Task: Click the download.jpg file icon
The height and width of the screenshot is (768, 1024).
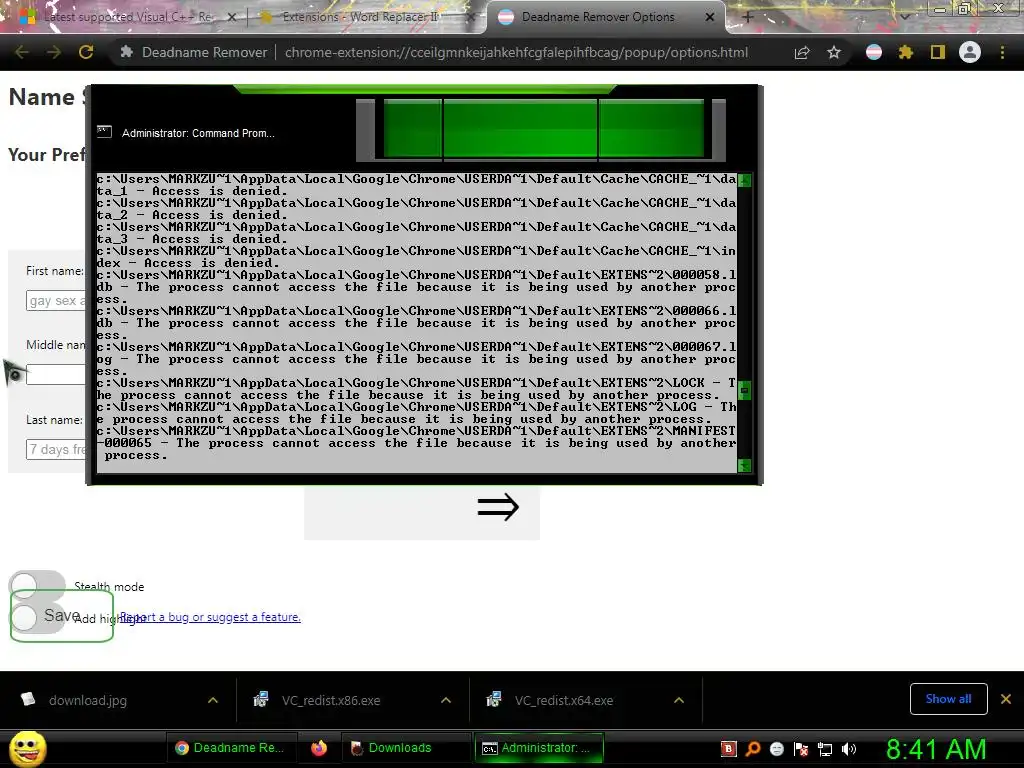Action: (x=28, y=699)
